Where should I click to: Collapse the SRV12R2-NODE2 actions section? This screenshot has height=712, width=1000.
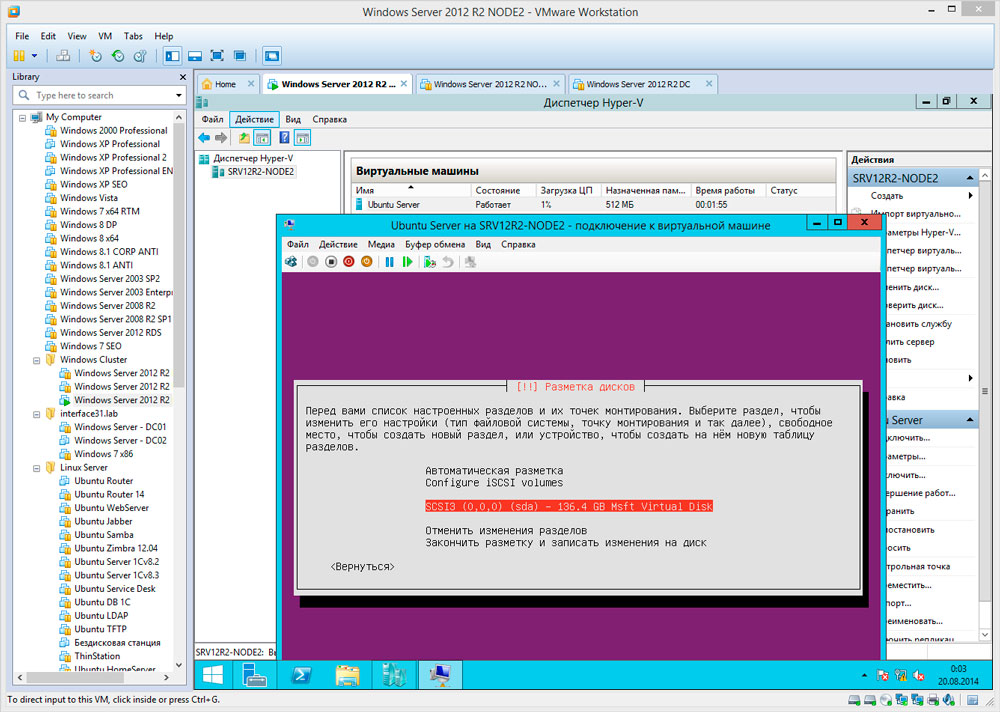pos(969,178)
